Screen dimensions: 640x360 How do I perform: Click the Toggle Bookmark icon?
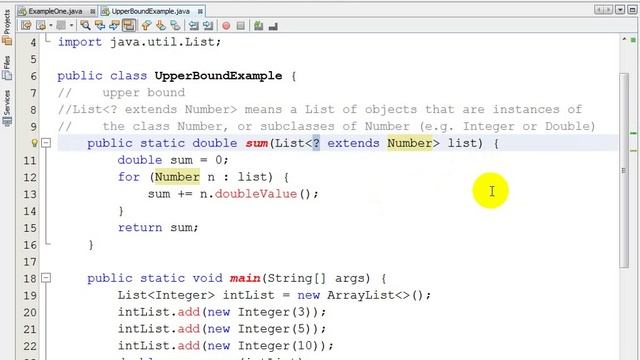176,26
